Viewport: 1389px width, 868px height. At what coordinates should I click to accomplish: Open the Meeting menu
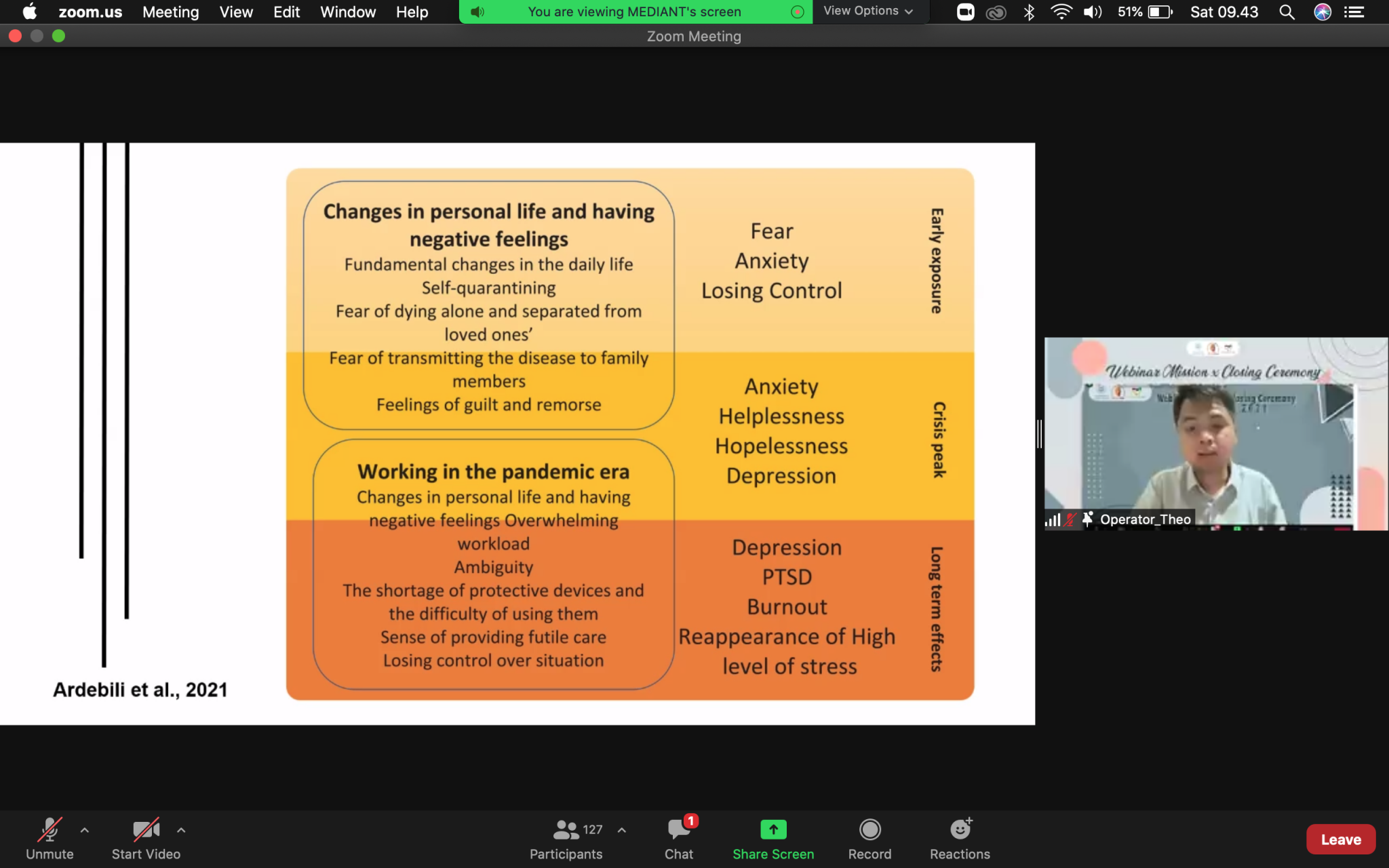[x=170, y=12]
